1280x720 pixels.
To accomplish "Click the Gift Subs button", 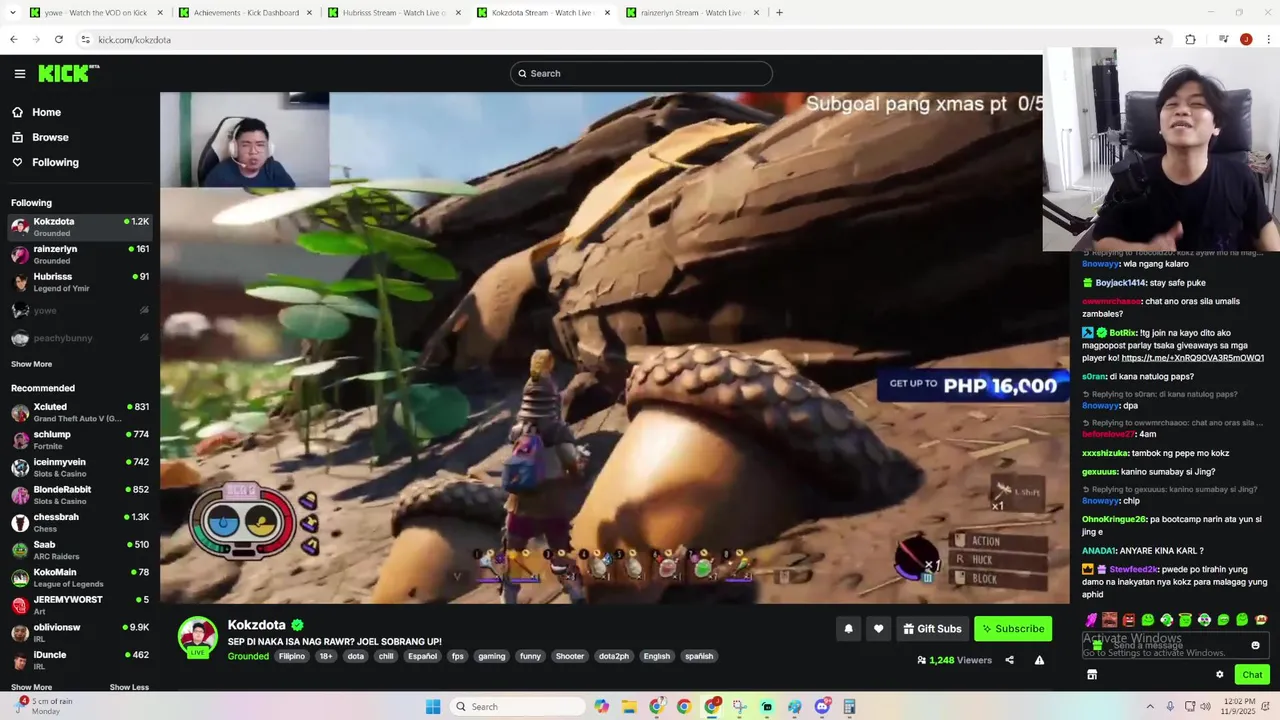I will pyautogui.click(x=932, y=629).
